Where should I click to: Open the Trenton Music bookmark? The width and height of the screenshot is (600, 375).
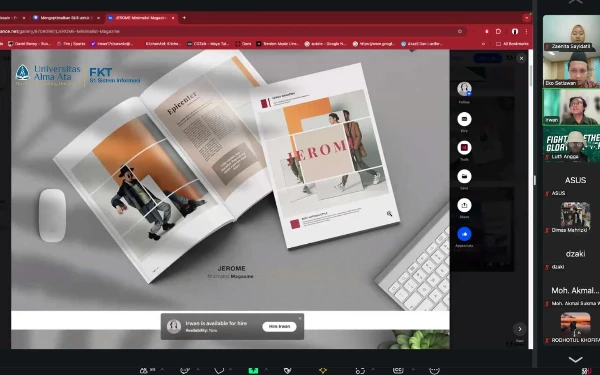point(277,44)
